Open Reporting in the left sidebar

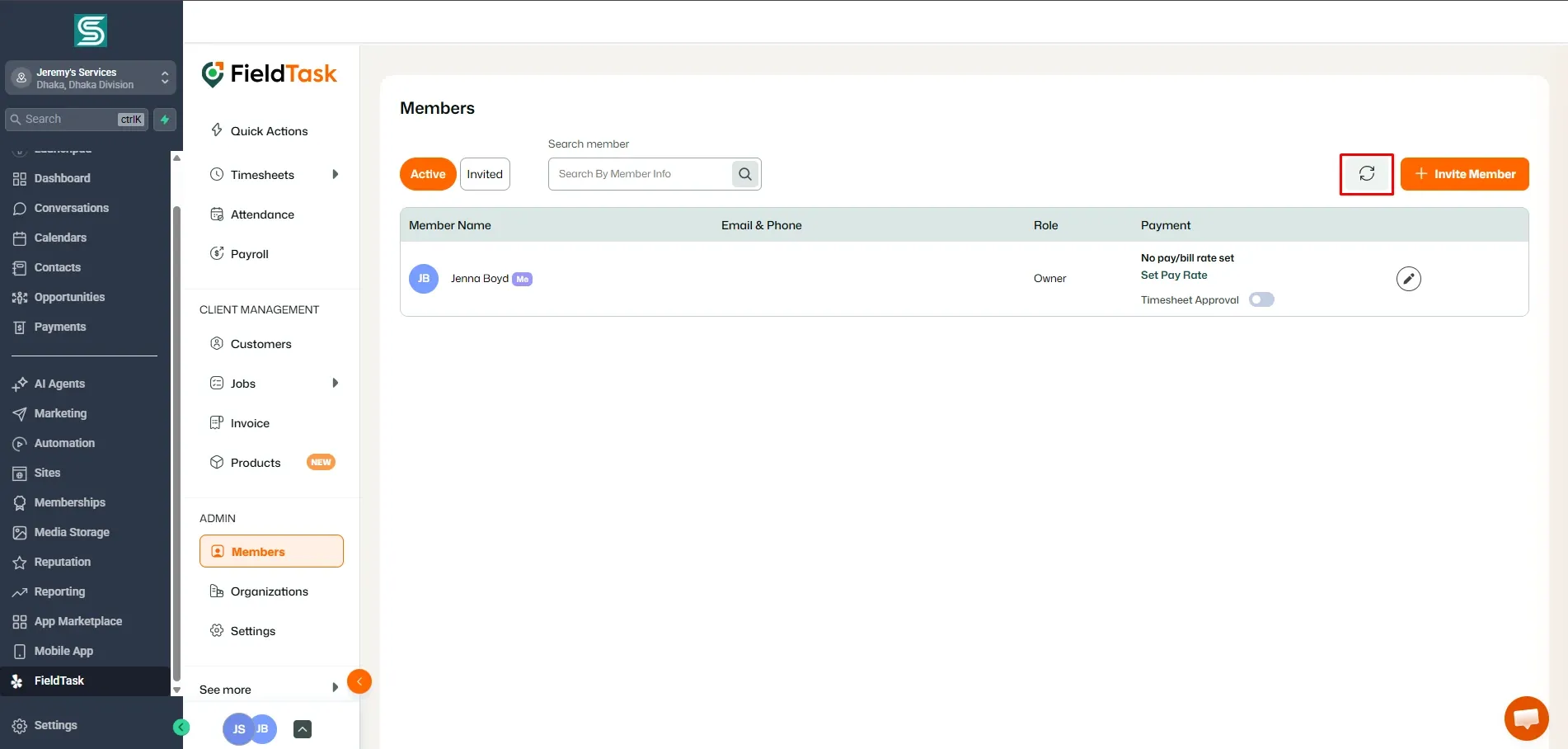point(59,591)
